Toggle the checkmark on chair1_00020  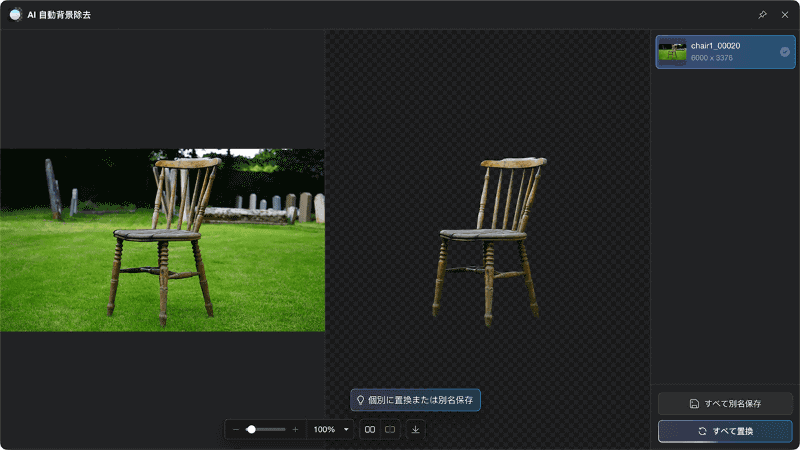point(785,52)
